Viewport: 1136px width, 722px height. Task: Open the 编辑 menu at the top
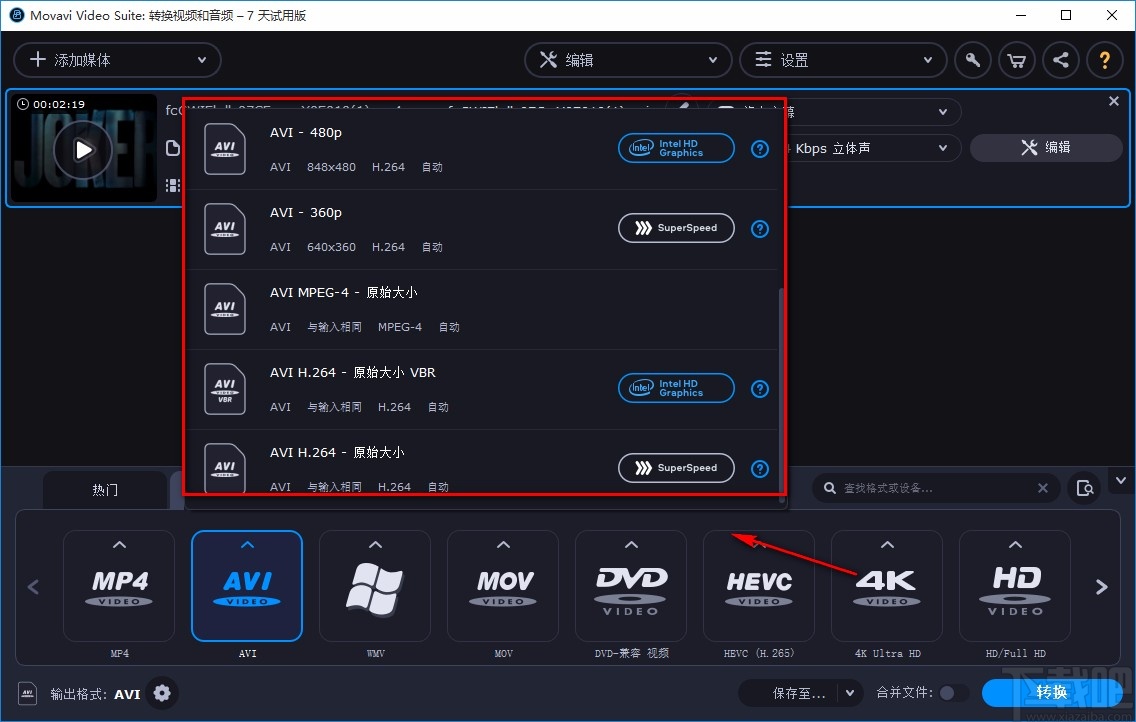(627, 60)
